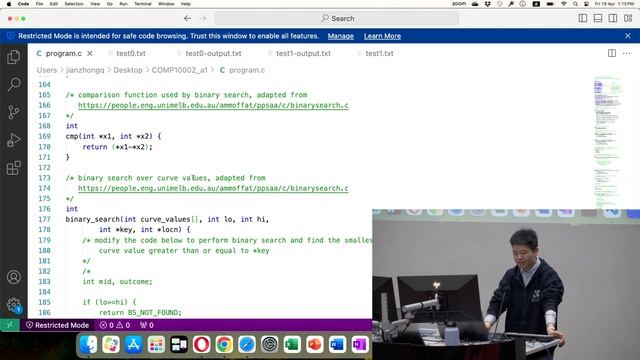640x360 pixels.
Task: Open the Window menu
Action: (166, 4)
